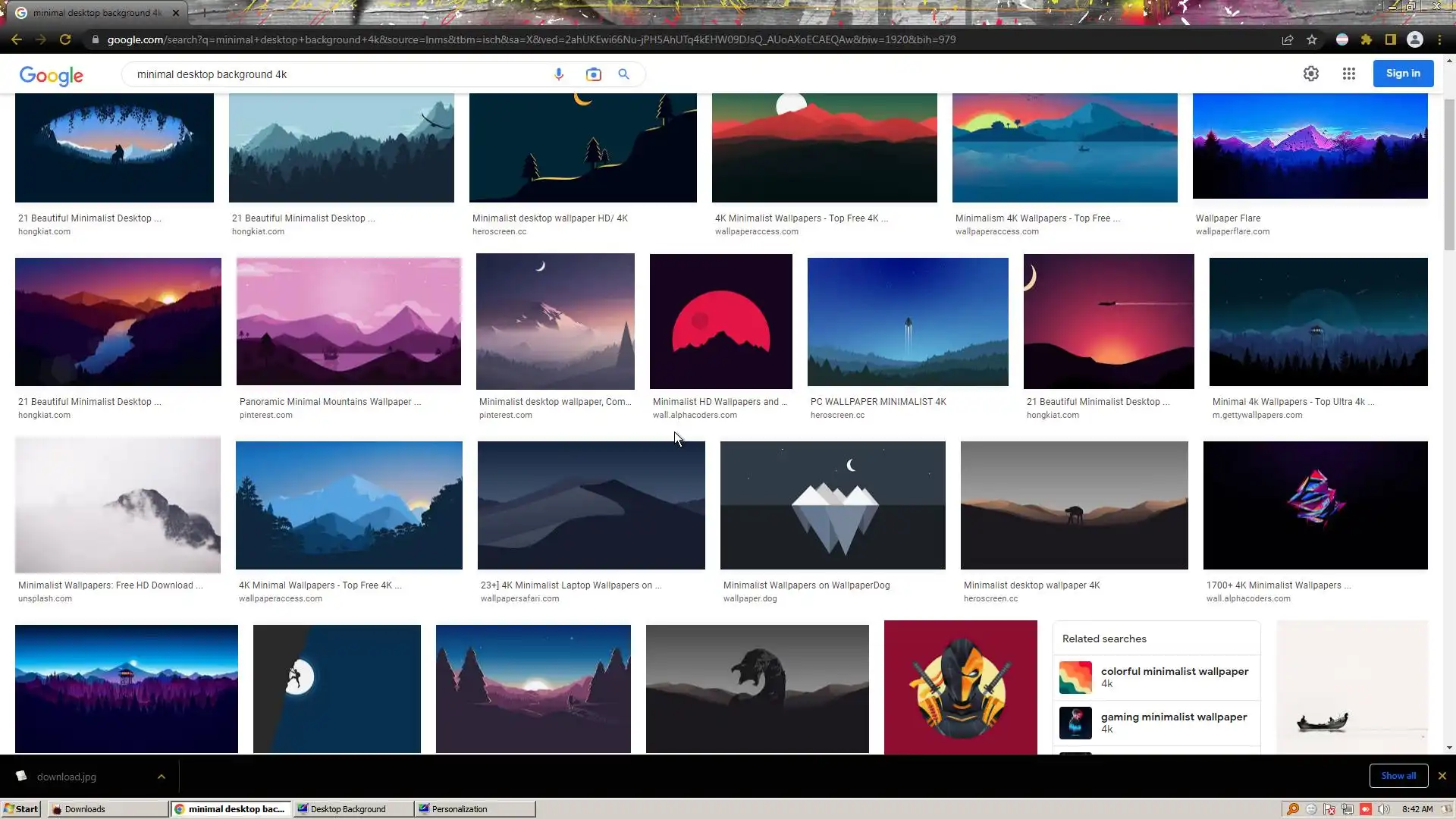Bookmark this page with star icon
This screenshot has width=1456, height=819.
(1312, 39)
